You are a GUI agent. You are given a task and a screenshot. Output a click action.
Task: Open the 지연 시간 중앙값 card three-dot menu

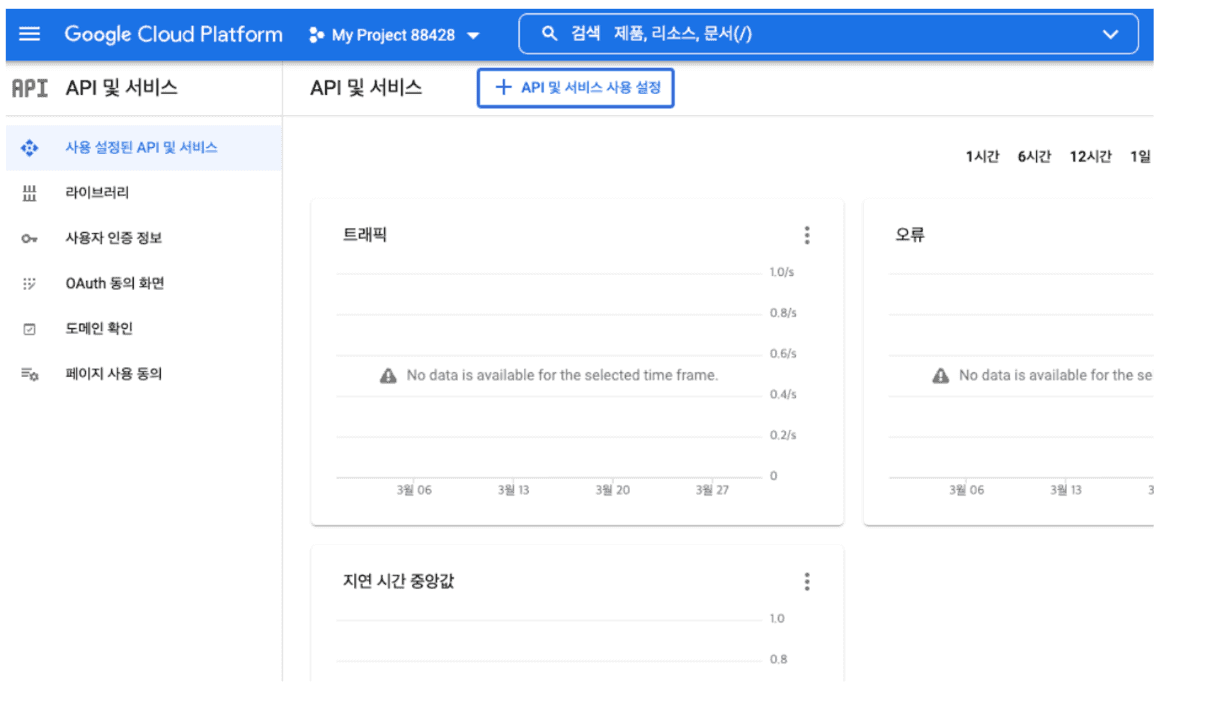coord(807,581)
